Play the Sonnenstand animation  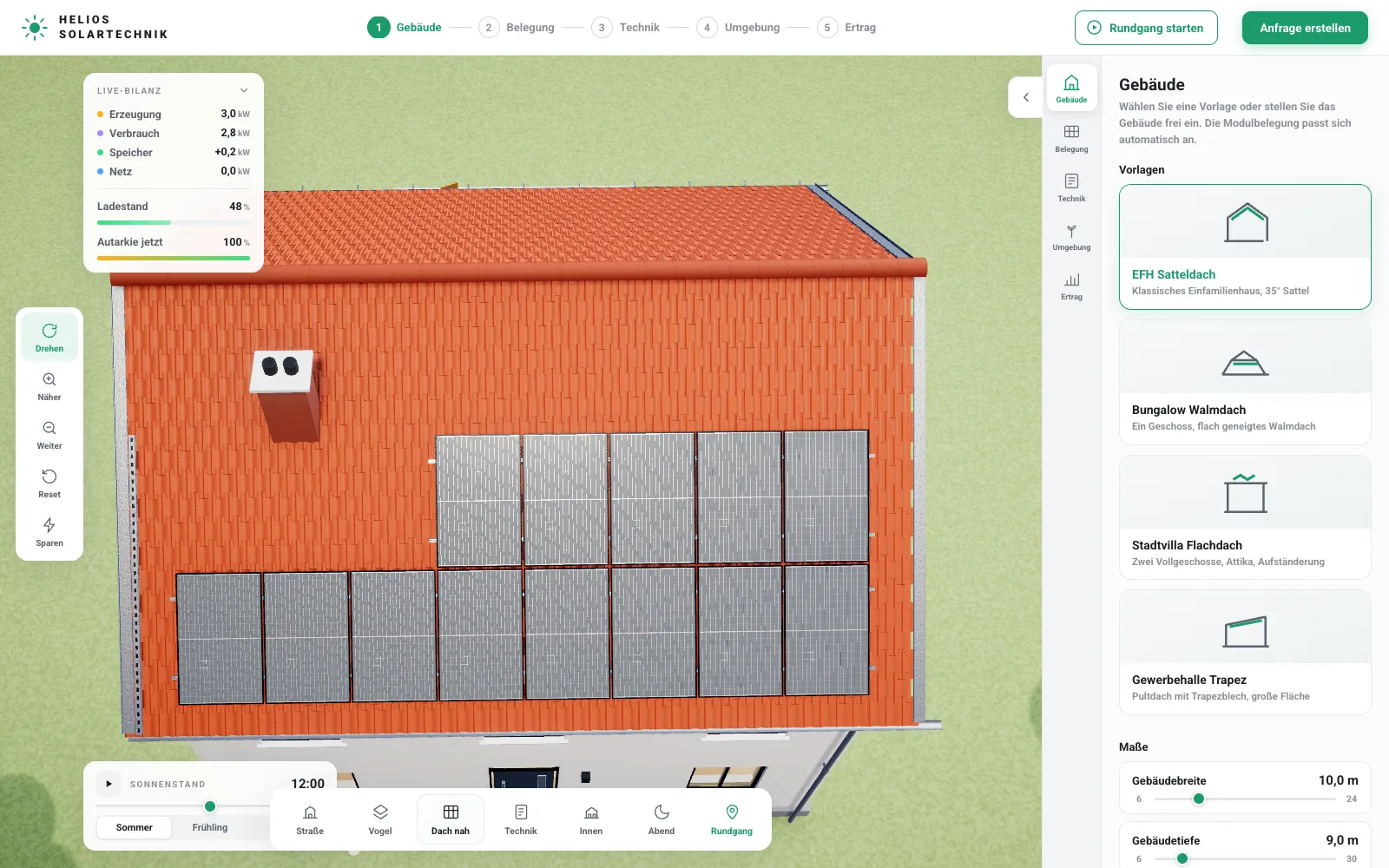point(109,784)
